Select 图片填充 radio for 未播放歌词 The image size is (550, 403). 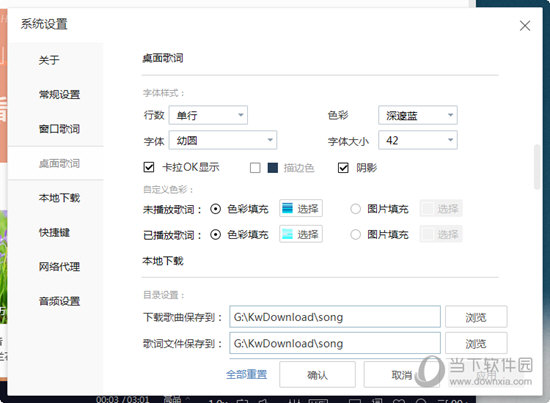[355, 209]
